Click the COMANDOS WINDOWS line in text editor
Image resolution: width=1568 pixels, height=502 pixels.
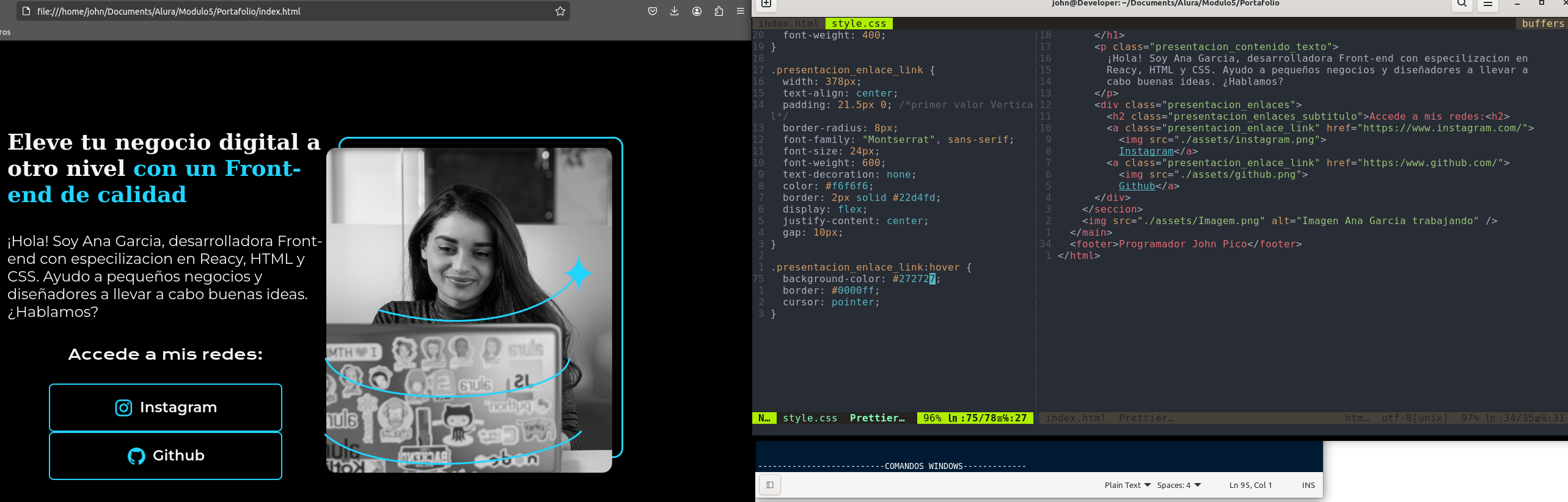(892, 466)
